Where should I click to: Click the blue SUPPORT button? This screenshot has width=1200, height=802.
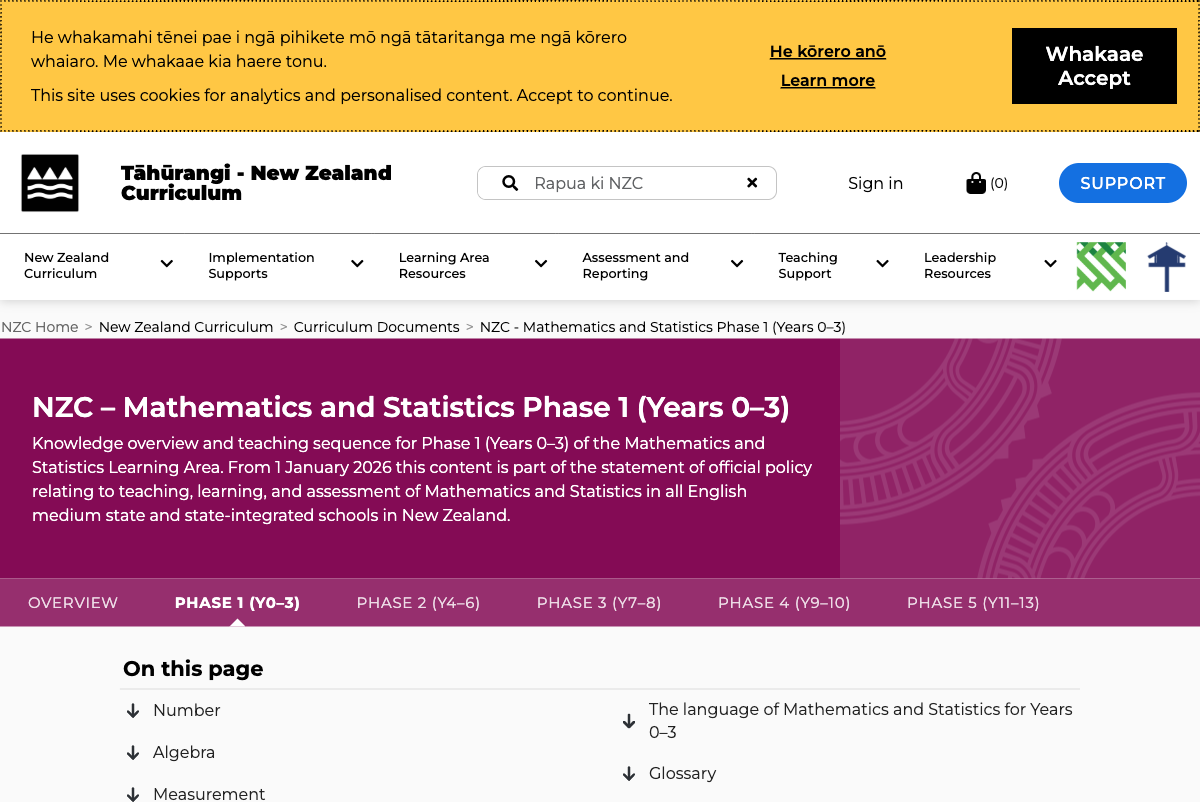[x=1123, y=183]
